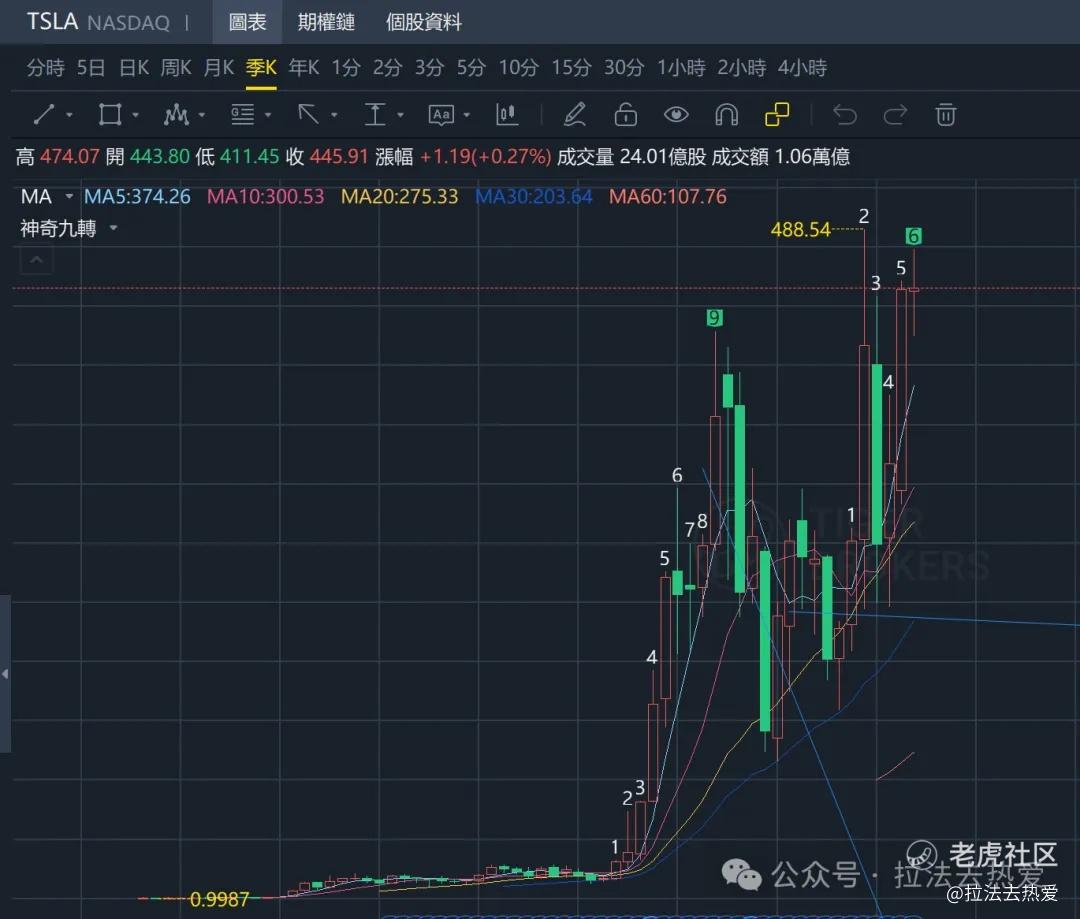Click the MA20:275.33 indicator value
1080x919 pixels.
(x=399, y=196)
